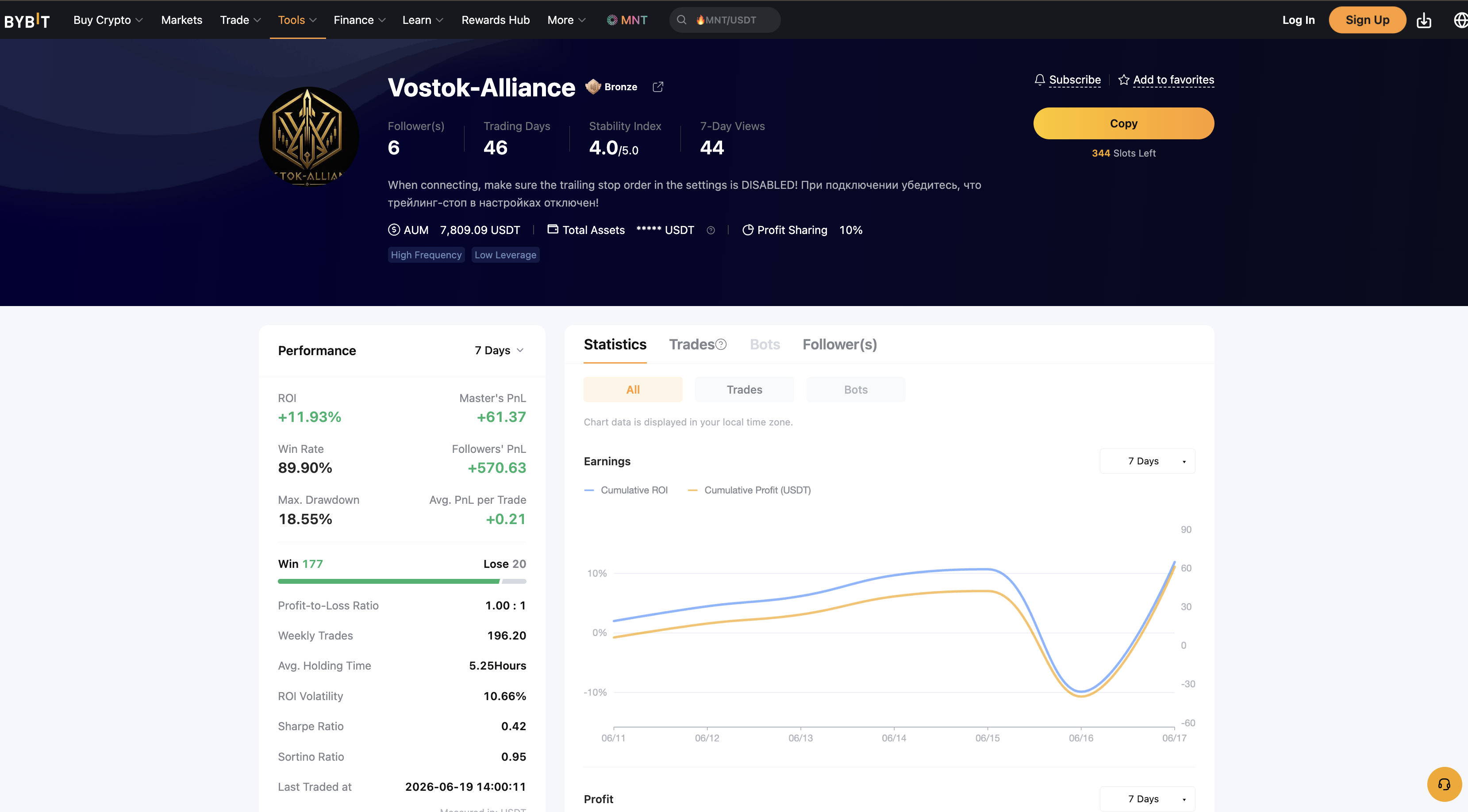
Task: Click the share profile icon next to Bronze
Action: [657, 87]
